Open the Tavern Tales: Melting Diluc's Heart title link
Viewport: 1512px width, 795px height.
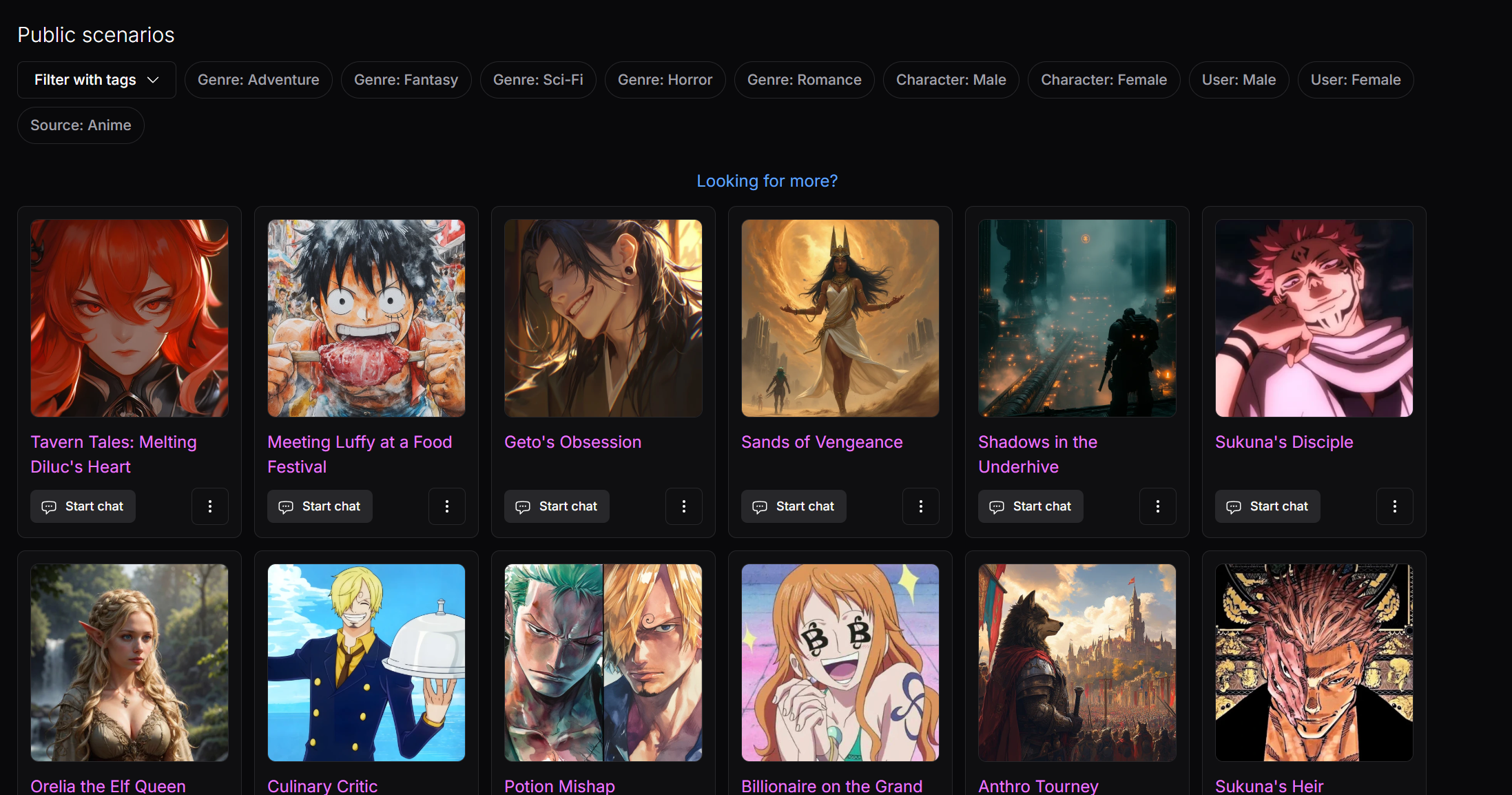coord(114,455)
